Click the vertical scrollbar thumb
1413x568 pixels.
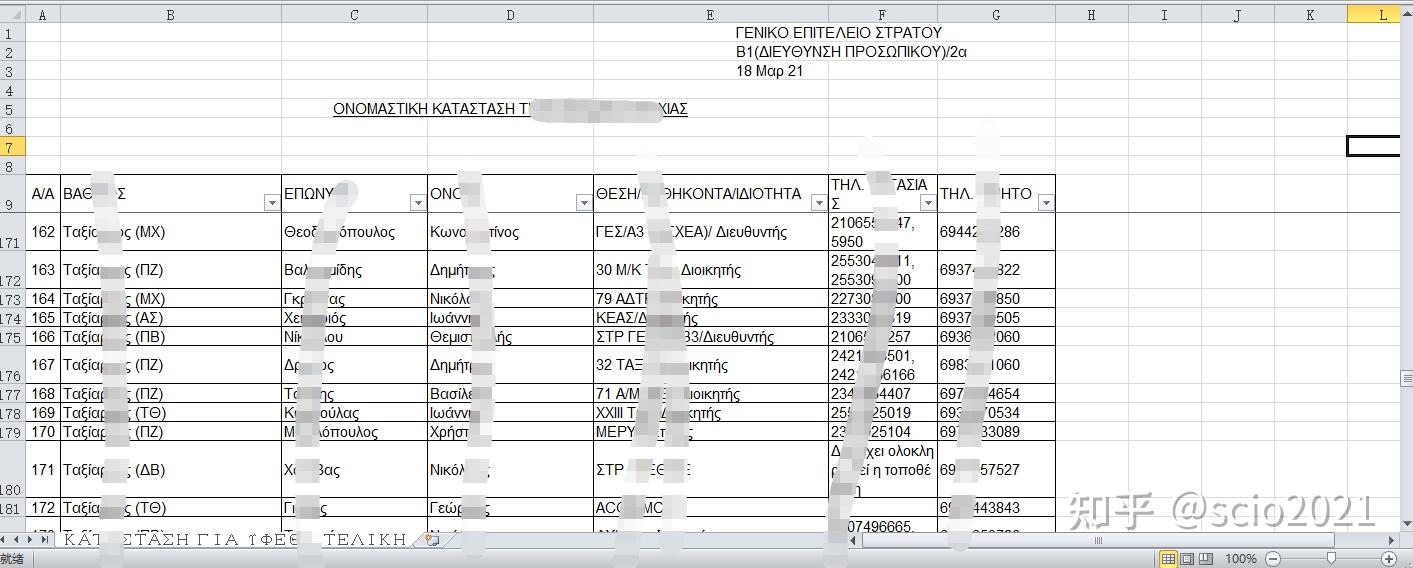[1406, 378]
